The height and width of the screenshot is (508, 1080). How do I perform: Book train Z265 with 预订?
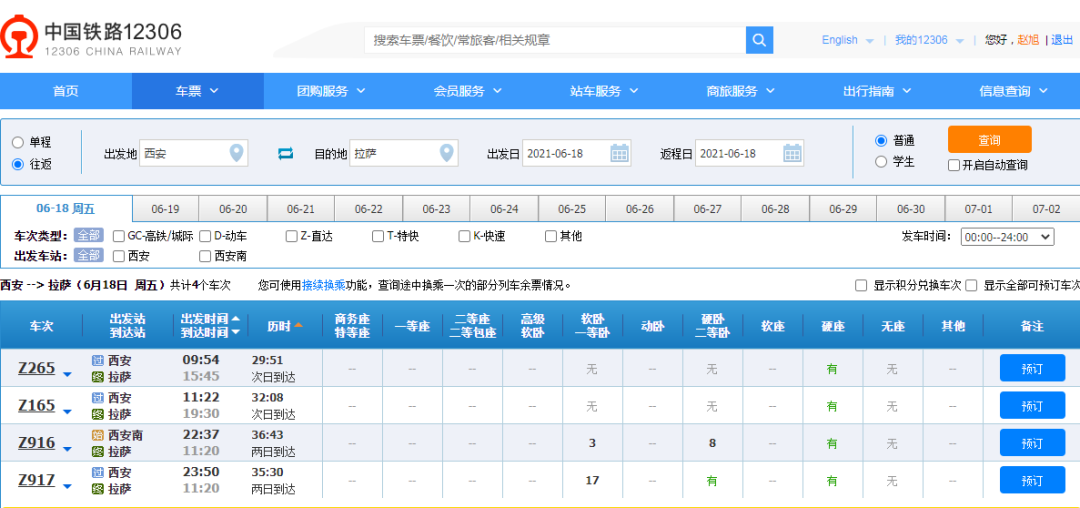(1032, 368)
